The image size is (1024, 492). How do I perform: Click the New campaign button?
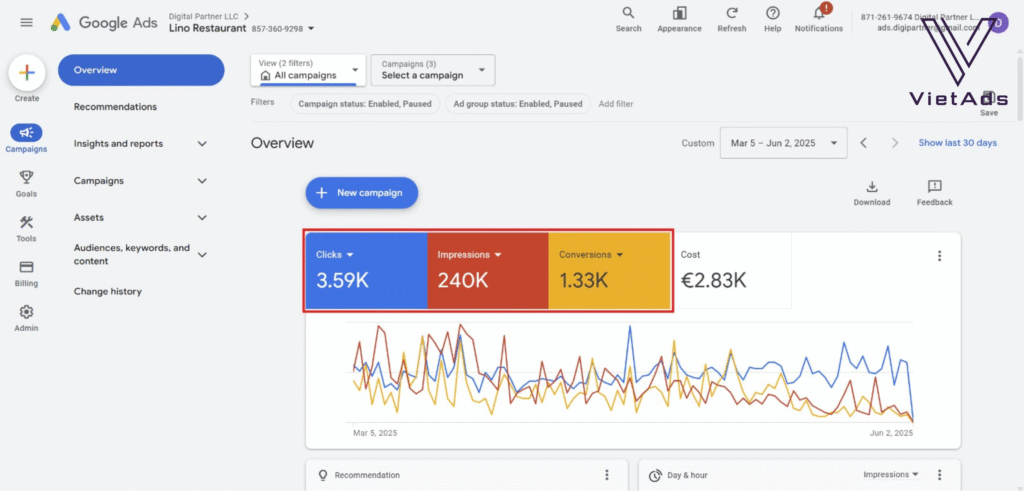362,193
